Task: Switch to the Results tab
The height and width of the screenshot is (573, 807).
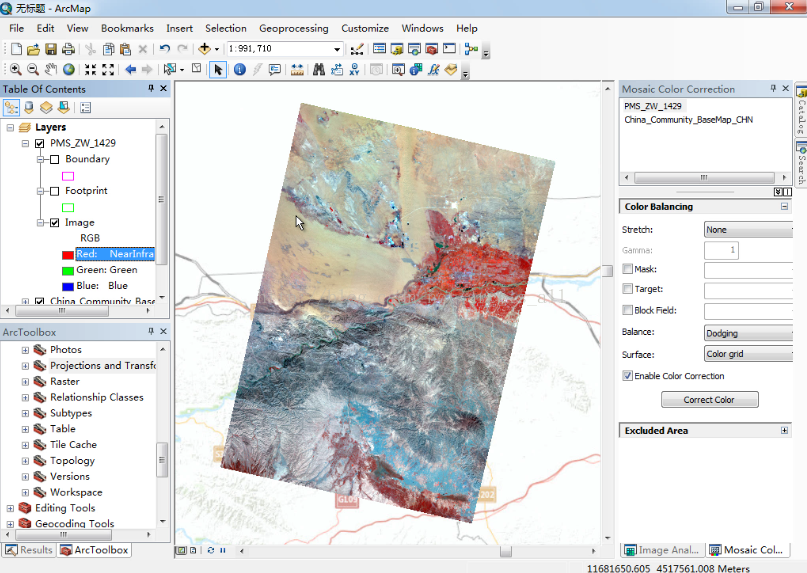Action: click(x=29, y=550)
